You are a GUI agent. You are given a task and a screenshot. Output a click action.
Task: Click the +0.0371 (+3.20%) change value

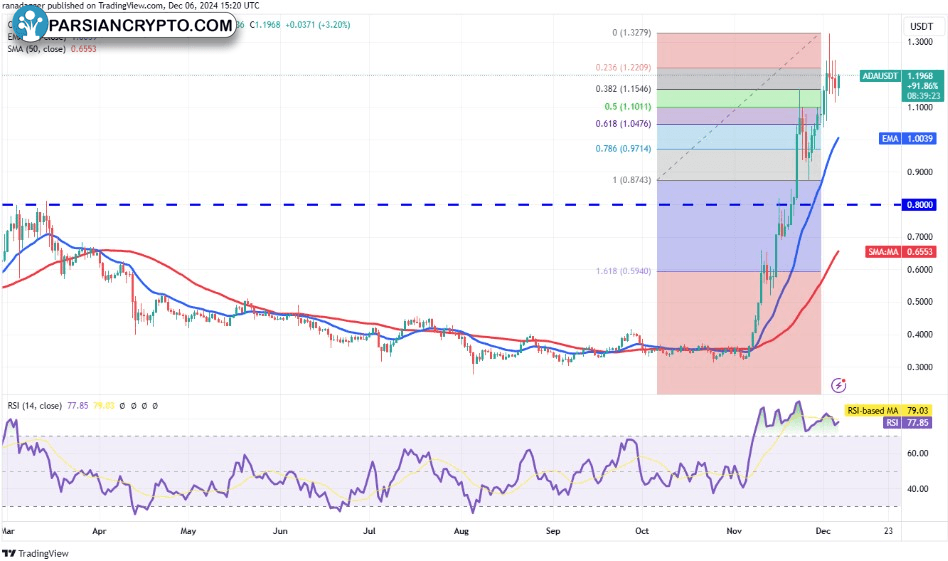pos(317,25)
